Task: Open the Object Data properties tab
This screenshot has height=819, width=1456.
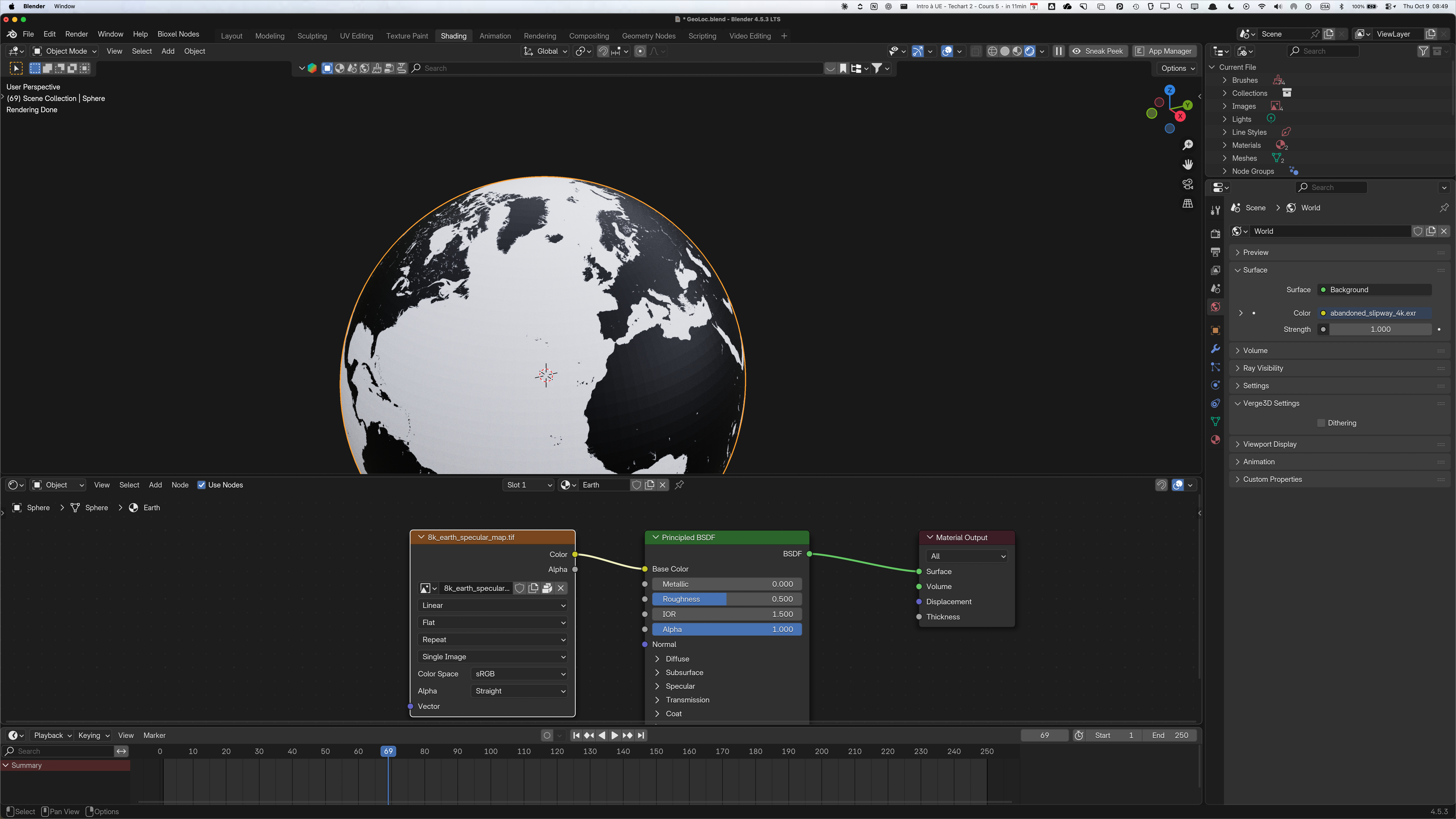Action: 1215,422
